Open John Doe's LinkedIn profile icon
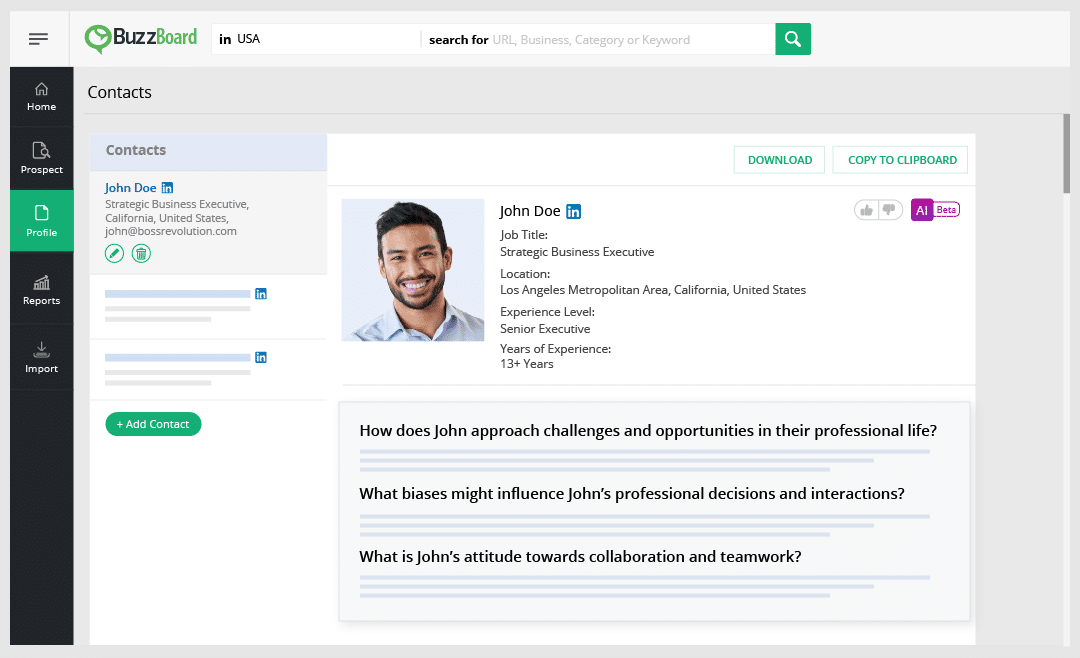1080x658 pixels. (573, 211)
